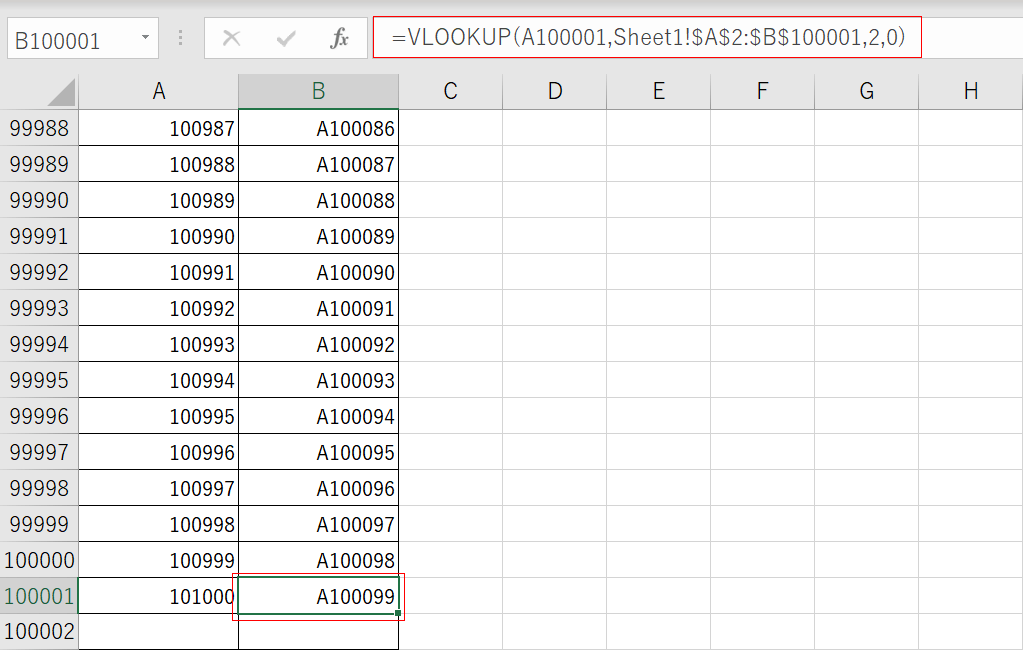Click cell containing 100989
This screenshot has width=1023, height=650.
point(159,200)
